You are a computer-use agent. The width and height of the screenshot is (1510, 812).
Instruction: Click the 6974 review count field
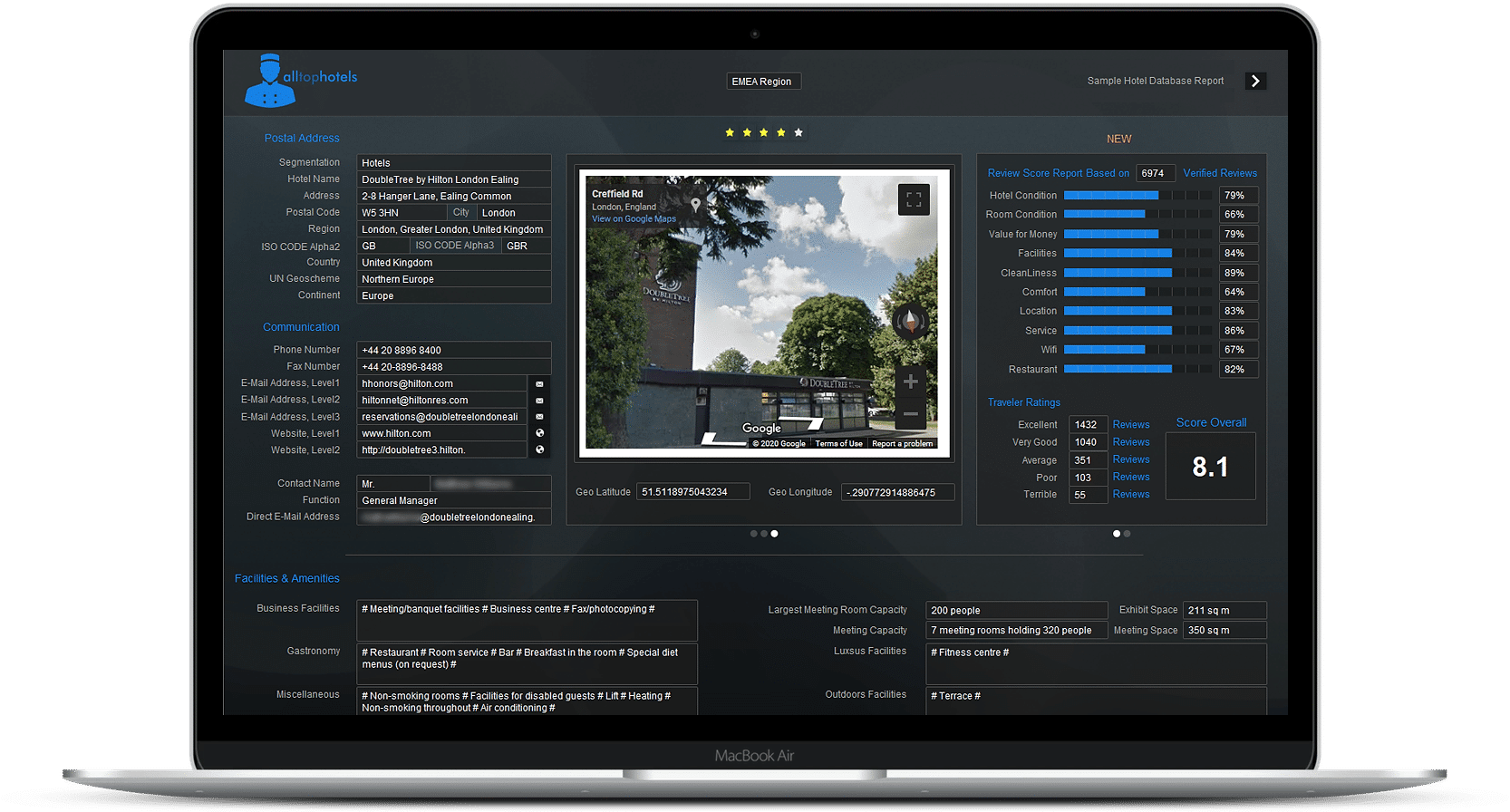(1156, 173)
